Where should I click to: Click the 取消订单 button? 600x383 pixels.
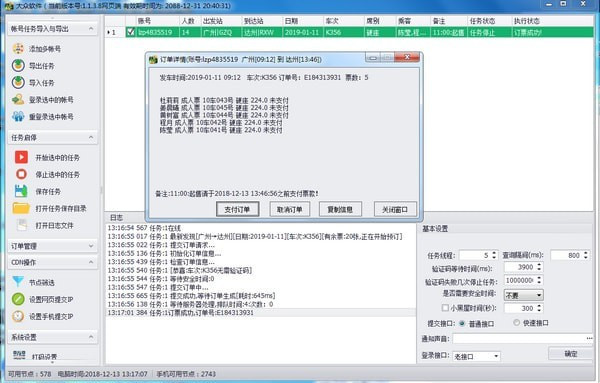[x=290, y=209]
